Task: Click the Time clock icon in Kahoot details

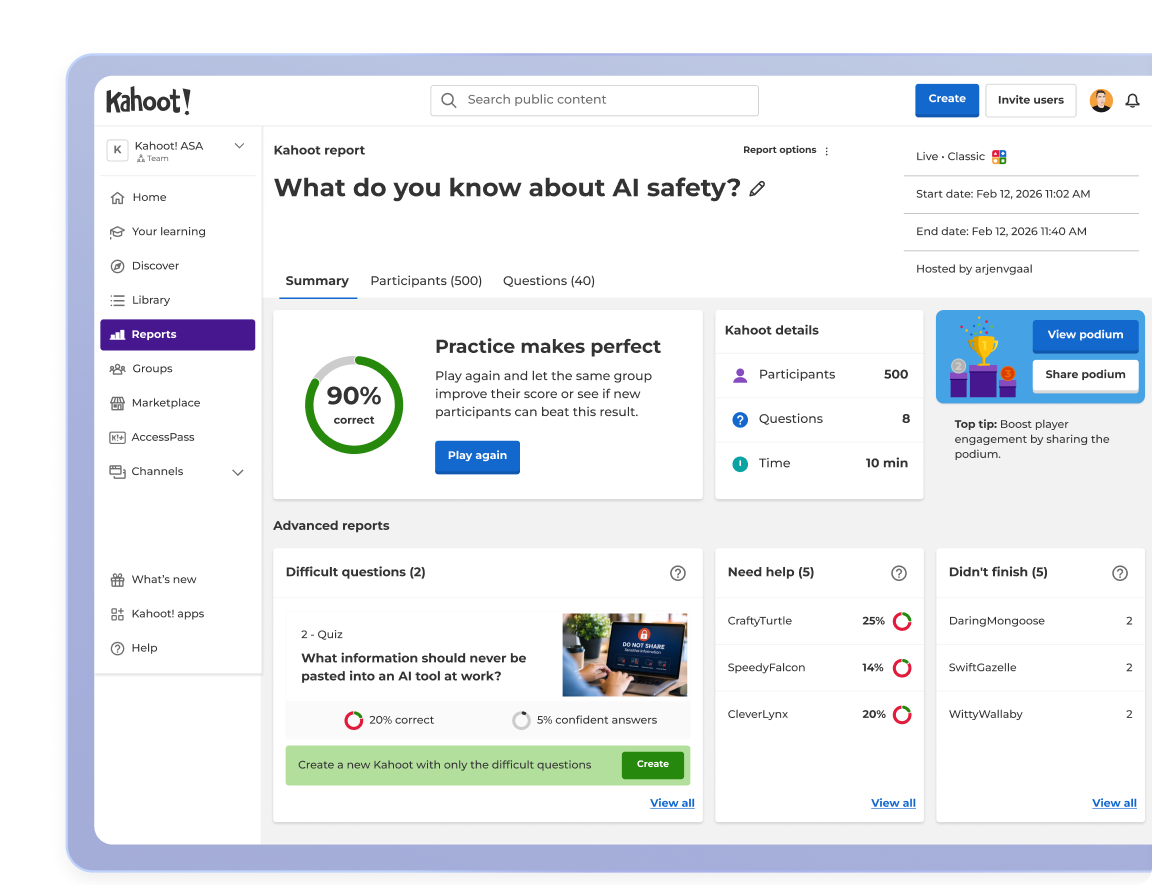Action: [x=740, y=464]
